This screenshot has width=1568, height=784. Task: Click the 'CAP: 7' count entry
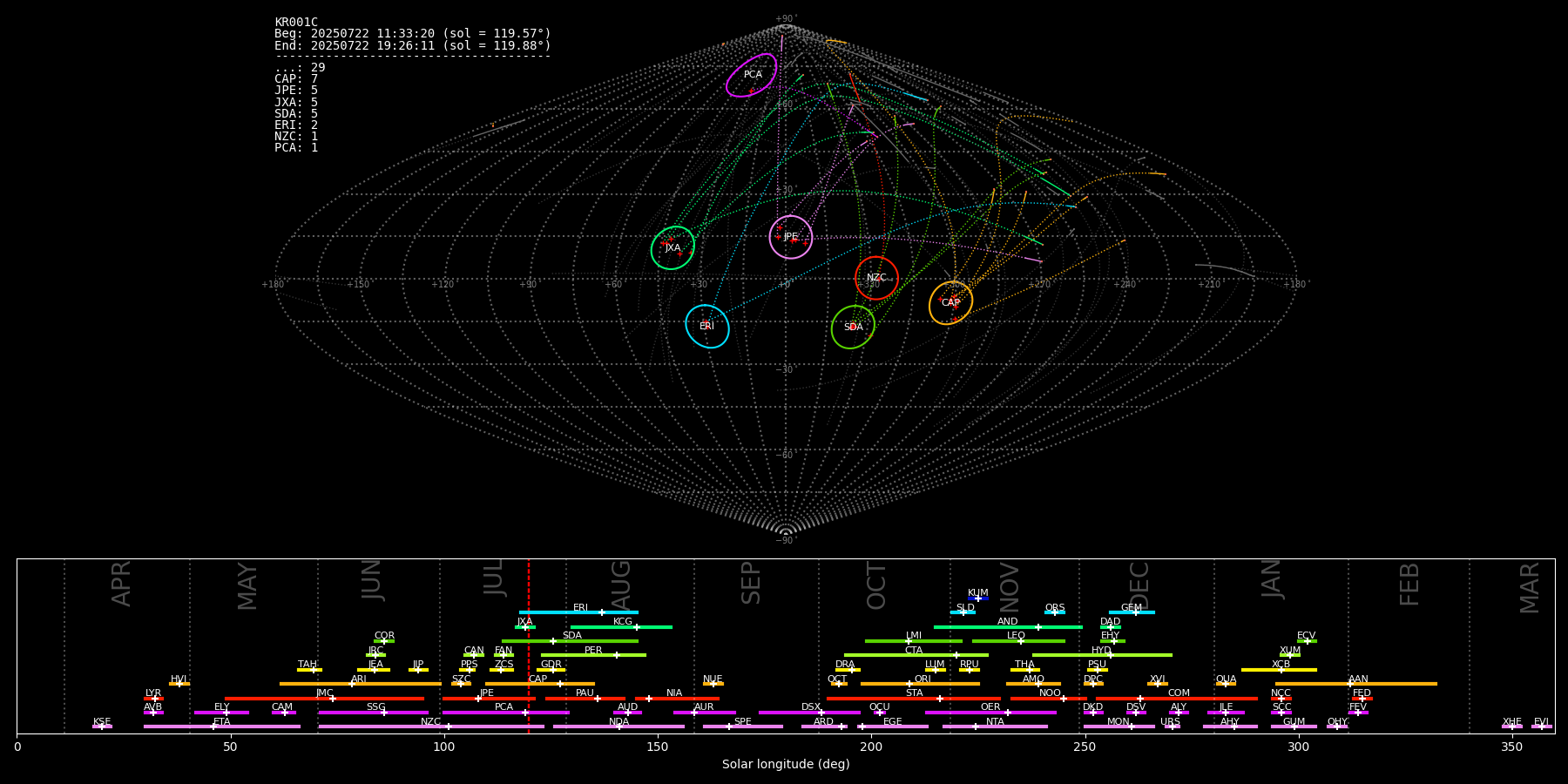pyautogui.click(x=296, y=79)
